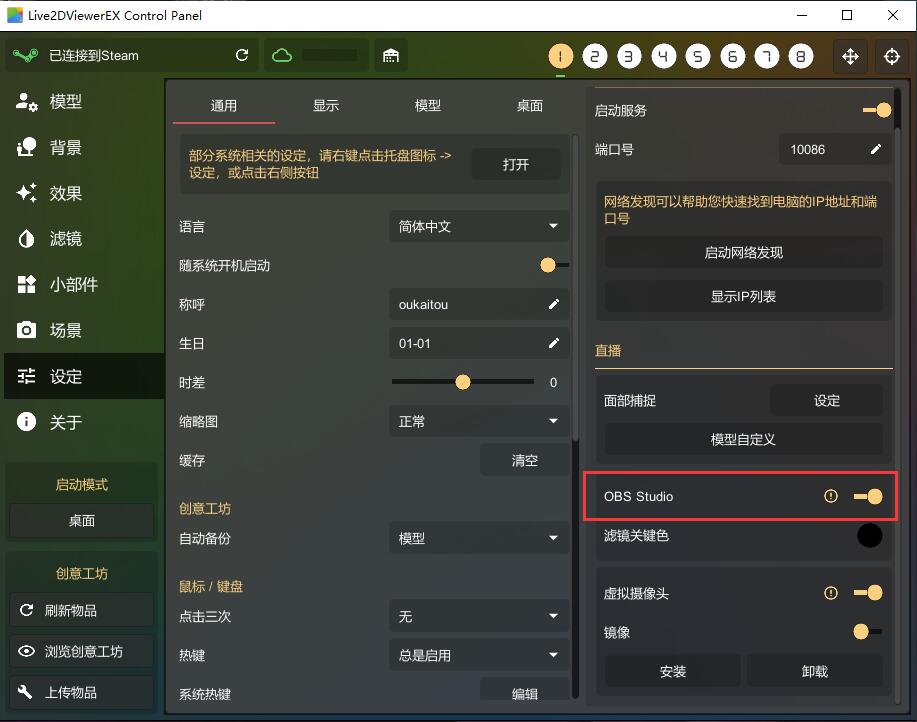The height and width of the screenshot is (722, 917).
Task: Click the 上传物品 button
Action: coord(82,692)
